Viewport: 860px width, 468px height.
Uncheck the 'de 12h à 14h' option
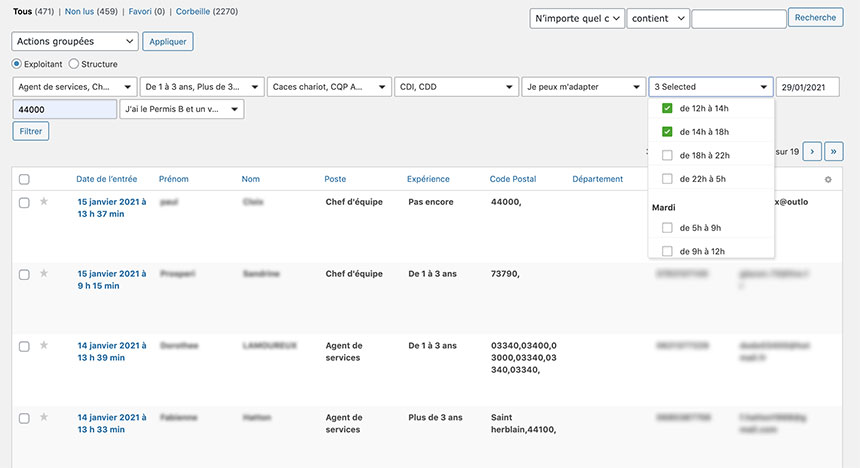(667, 109)
